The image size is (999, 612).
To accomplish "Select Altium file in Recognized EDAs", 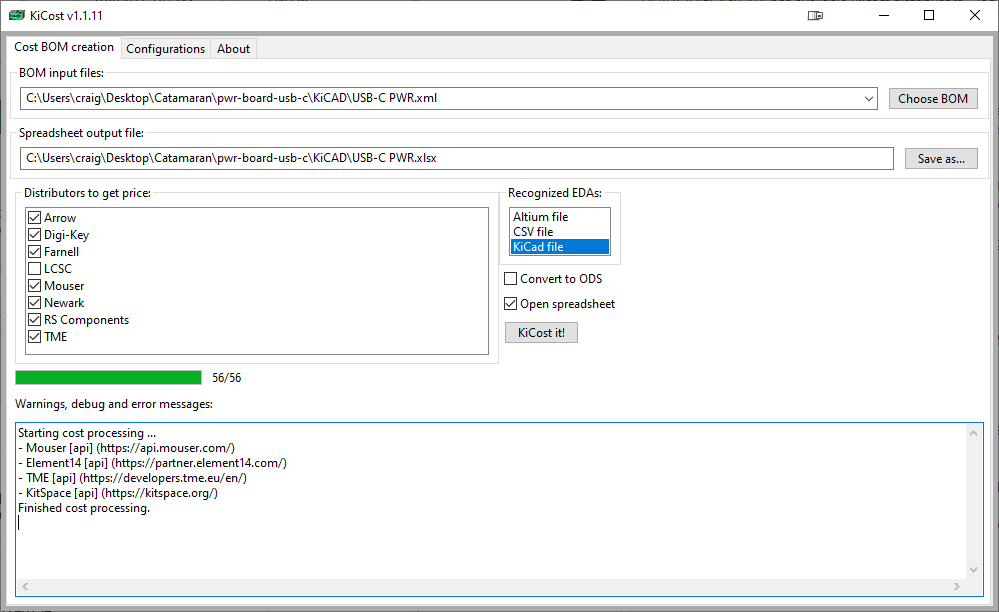I will [559, 217].
